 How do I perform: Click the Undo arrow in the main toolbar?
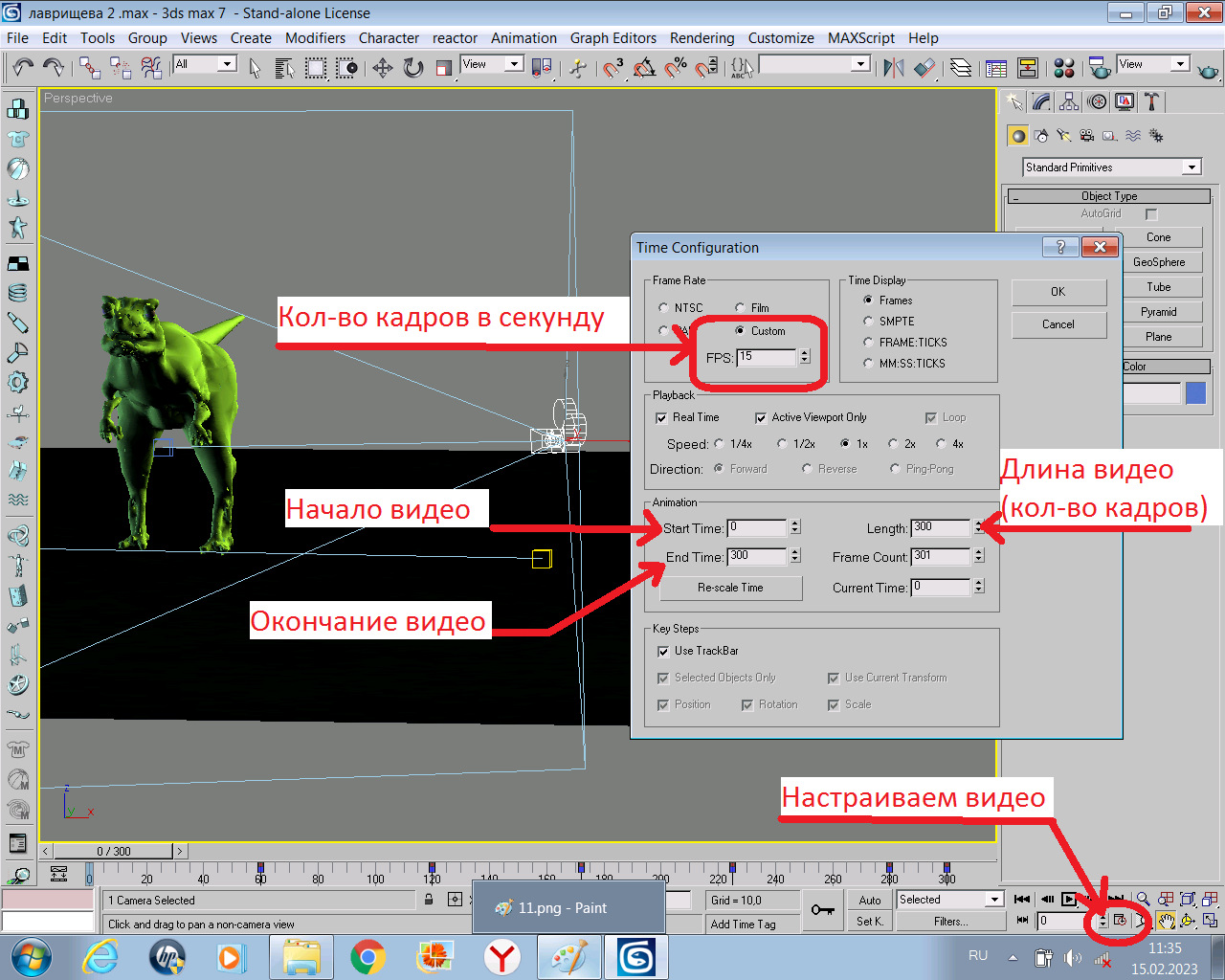pyautogui.click(x=23, y=67)
